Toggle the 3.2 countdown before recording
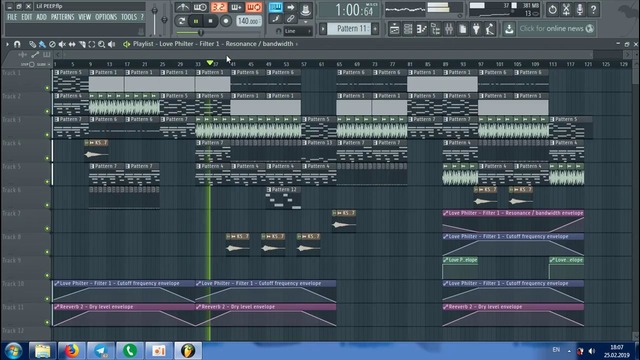 [x=219, y=7]
